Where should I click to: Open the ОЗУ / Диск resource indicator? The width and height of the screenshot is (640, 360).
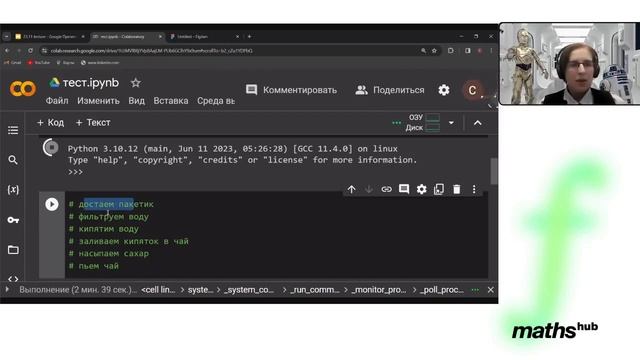(422, 122)
